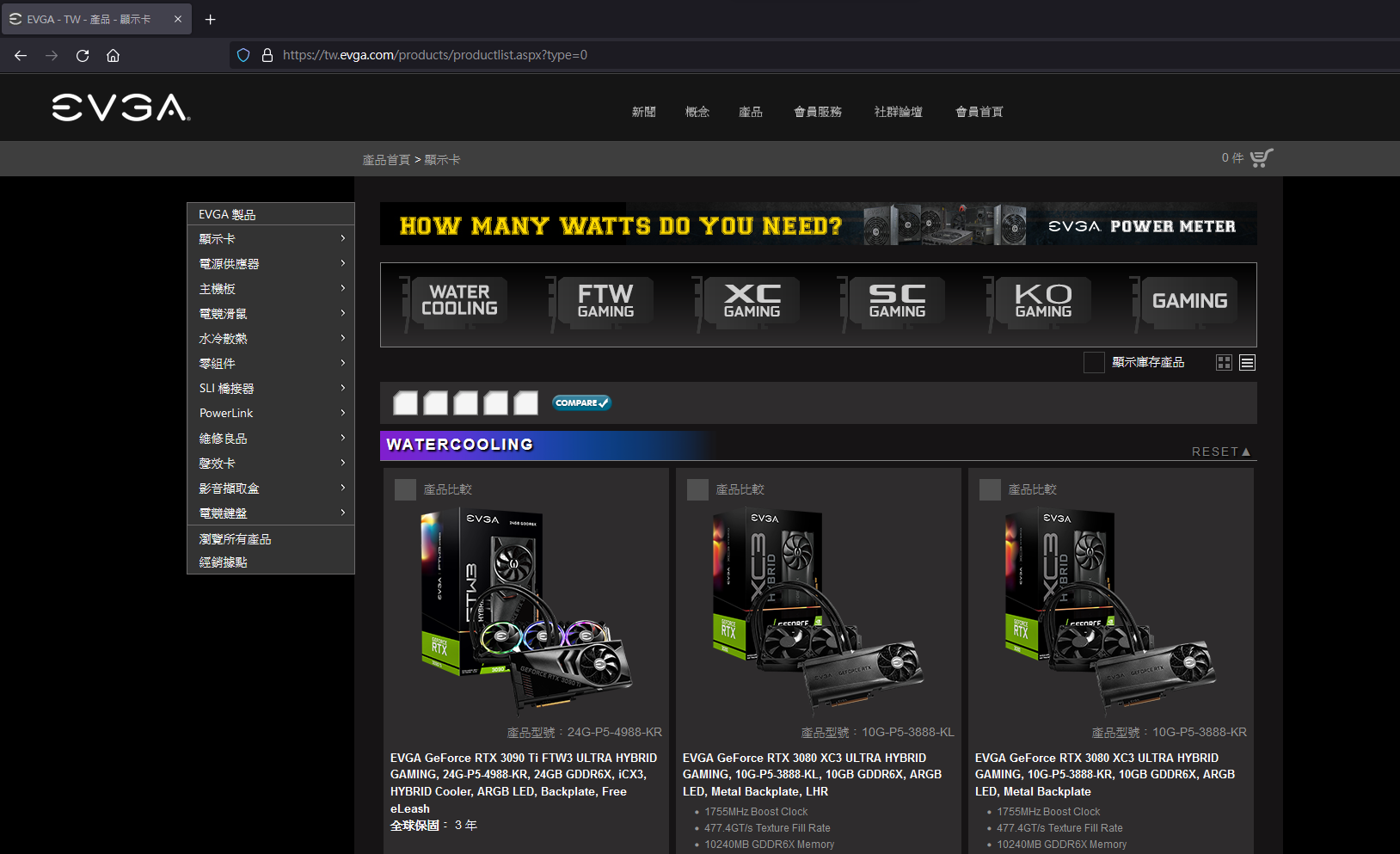The image size is (1400, 854).
Task: Expand SLI 橋接器 sidebar category
Action: [271, 389]
